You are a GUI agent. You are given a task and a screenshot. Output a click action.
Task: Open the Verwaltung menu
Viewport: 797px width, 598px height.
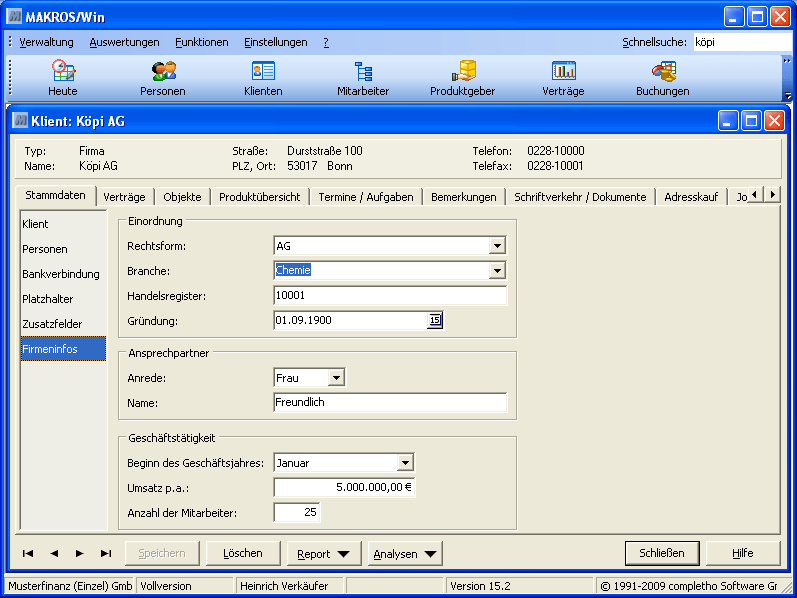(x=46, y=42)
